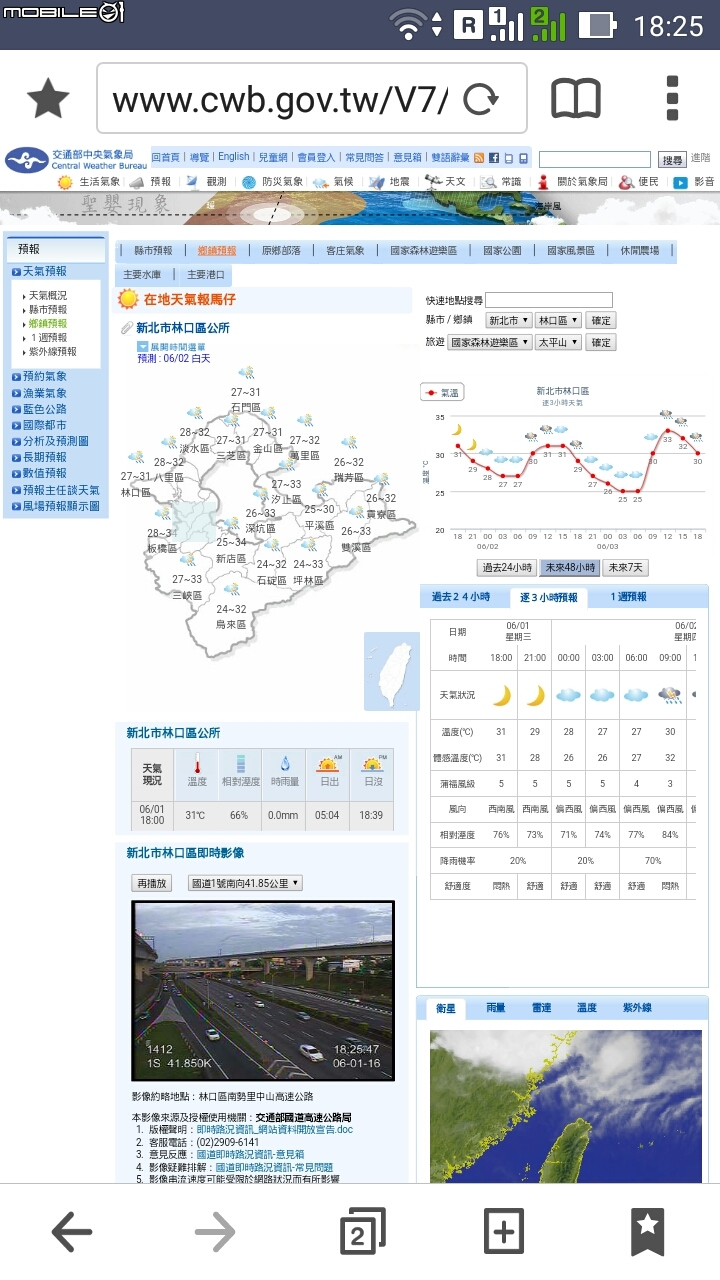Select the 過去24小時 chart range

508,567
